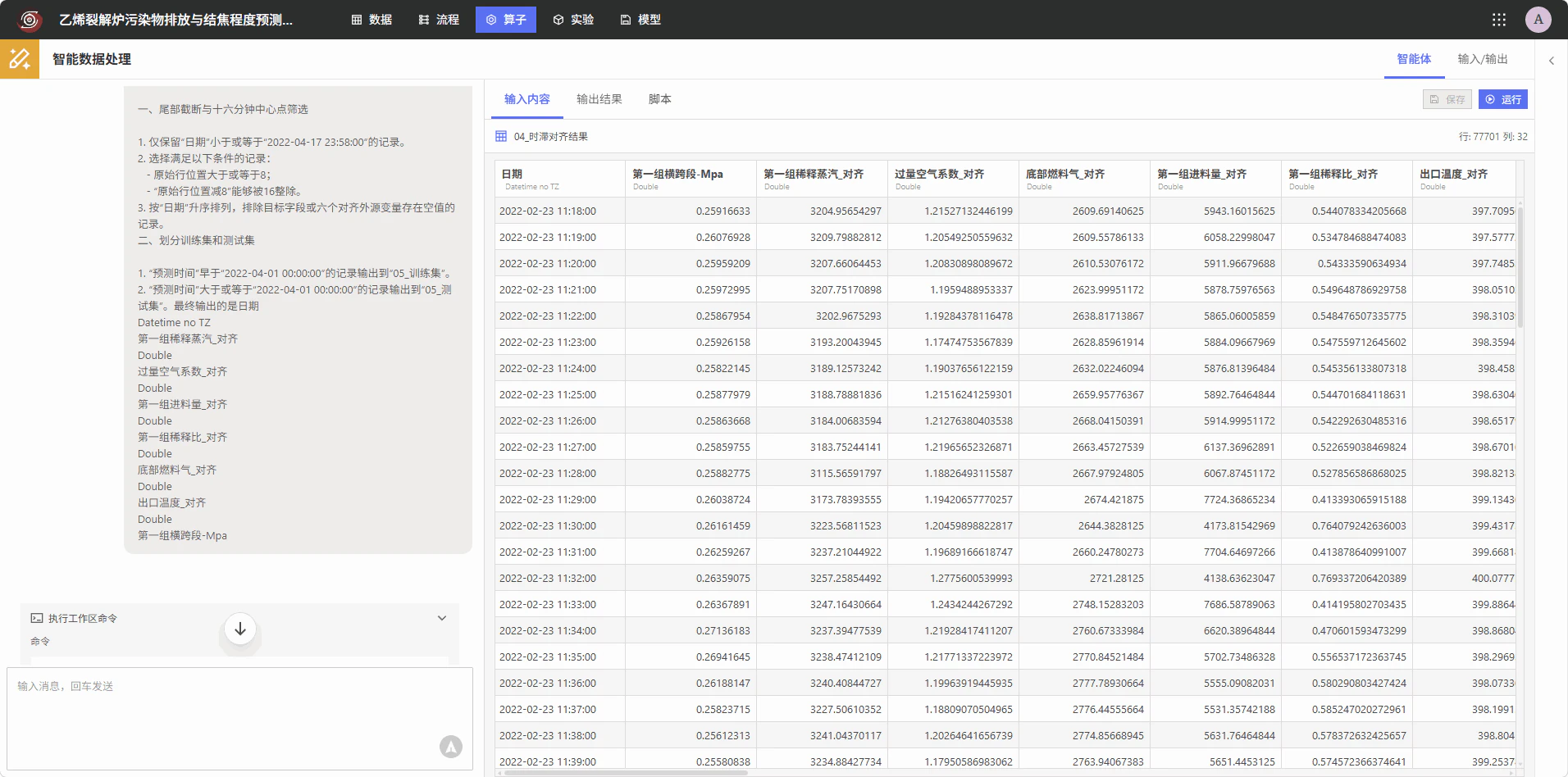The image size is (1568, 777).
Task: Click the 第一组稀释蒸汽_对齐 column header
Action: 822,179
